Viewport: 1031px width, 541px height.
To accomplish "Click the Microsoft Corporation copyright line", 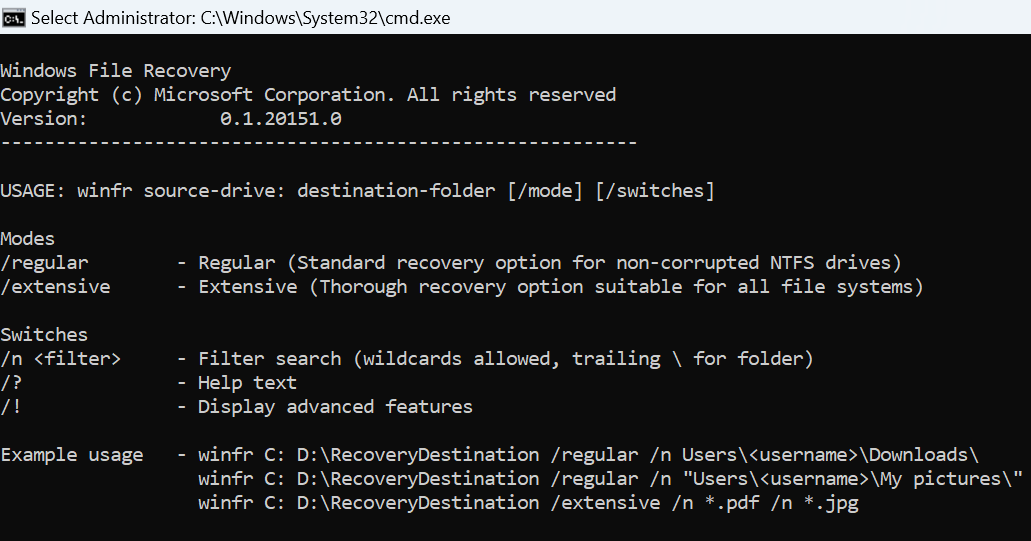I will point(308,95).
